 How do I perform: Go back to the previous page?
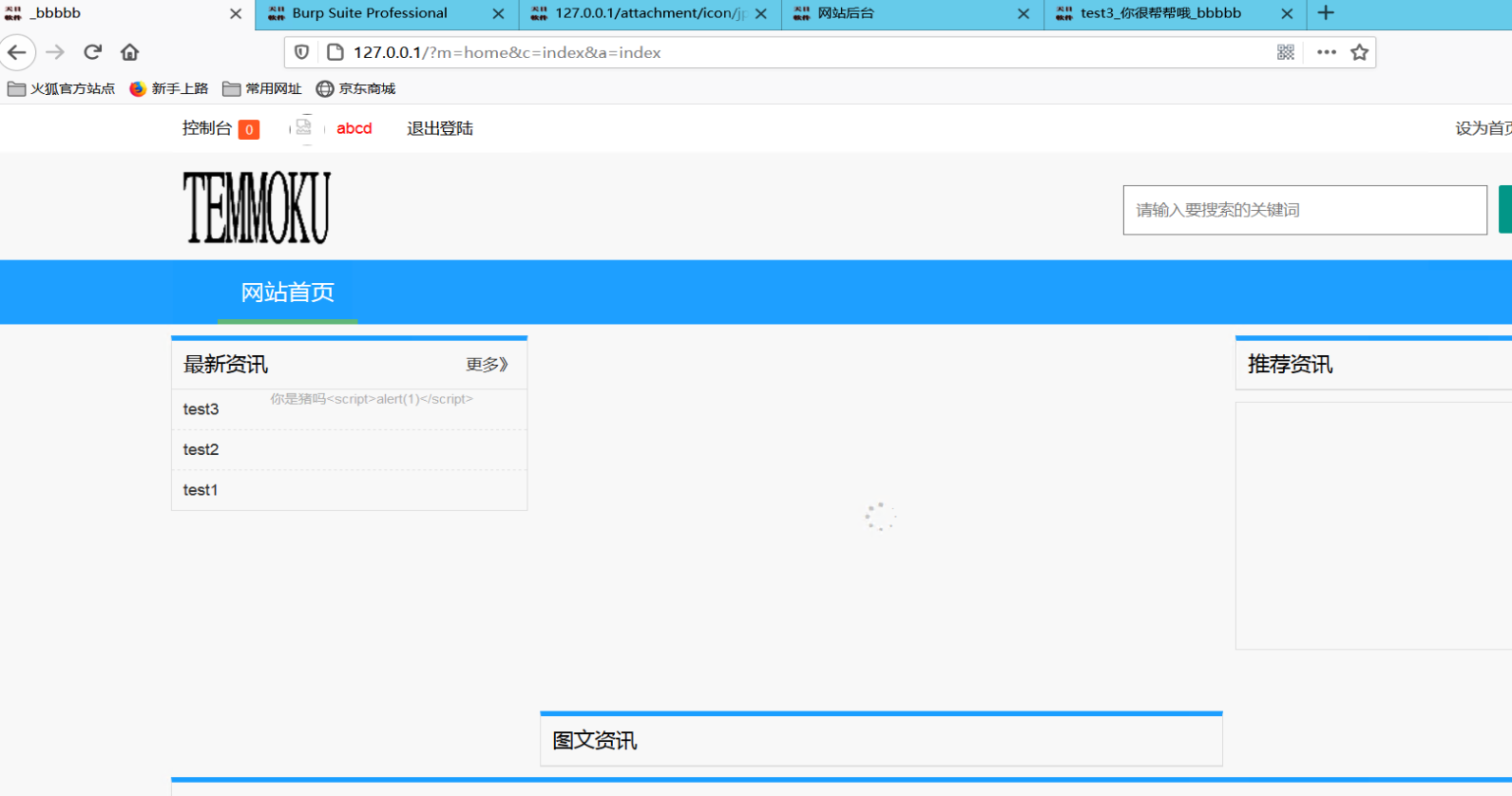pos(17,52)
